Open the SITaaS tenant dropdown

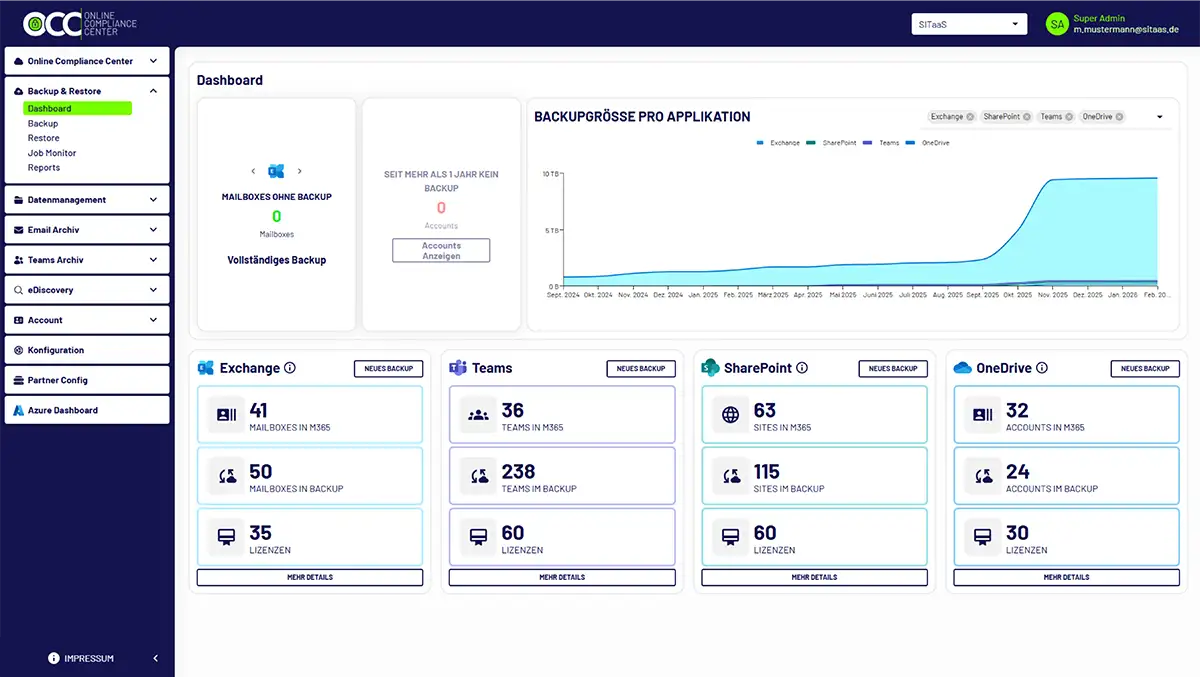[x=968, y=24]
